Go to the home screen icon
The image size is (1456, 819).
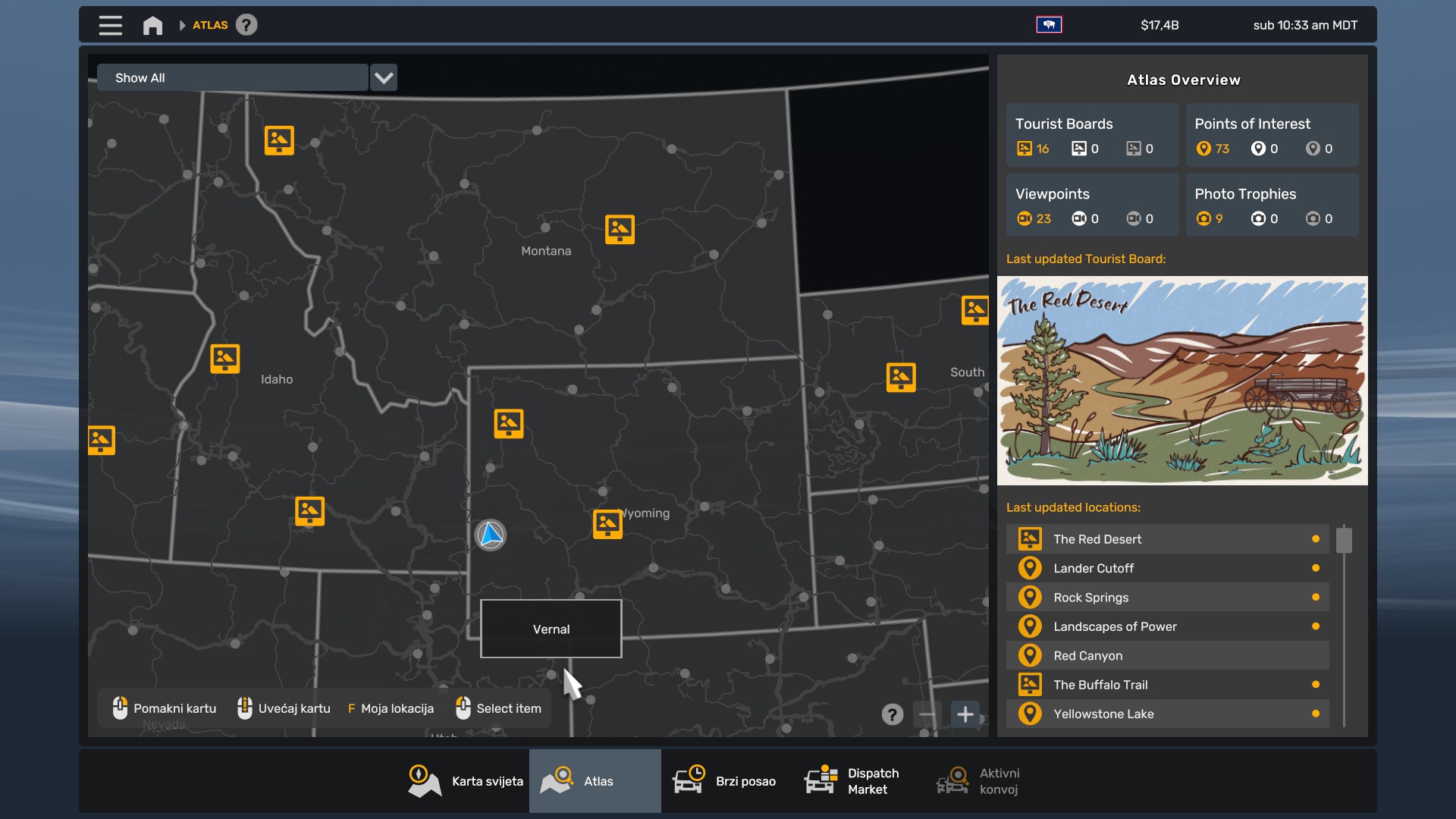click(152, 25)
